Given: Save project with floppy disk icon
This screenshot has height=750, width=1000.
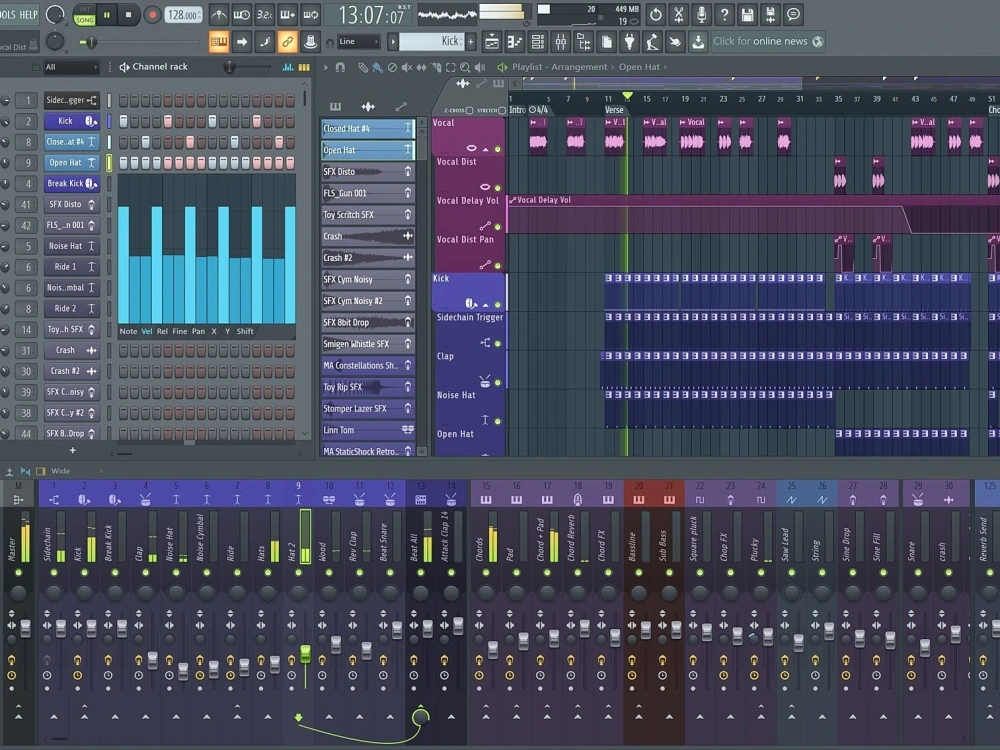Looking at the screenshot, I should (747, 14).
